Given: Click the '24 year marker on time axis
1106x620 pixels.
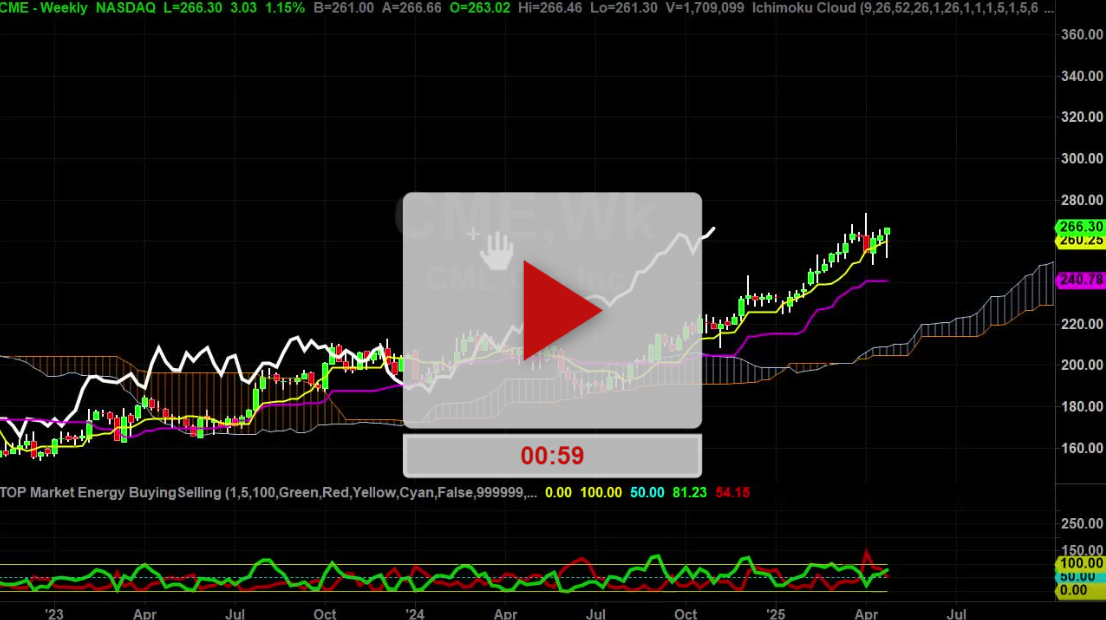Looking at the screenshot, I should coord(415,614).
